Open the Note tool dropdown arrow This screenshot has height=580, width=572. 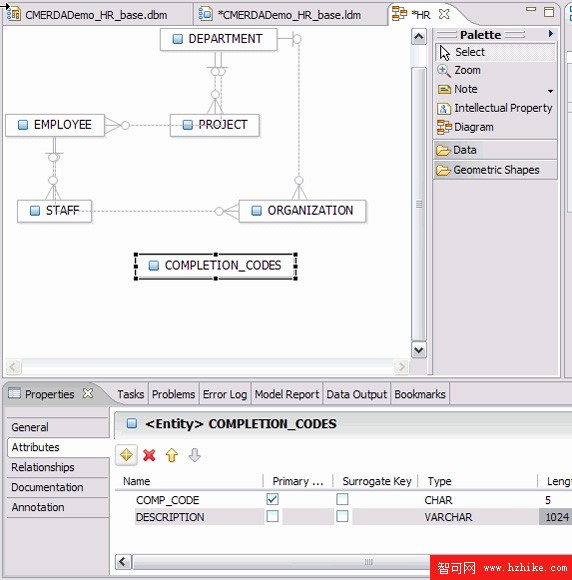pyautogui.click(x=551, y=91)
